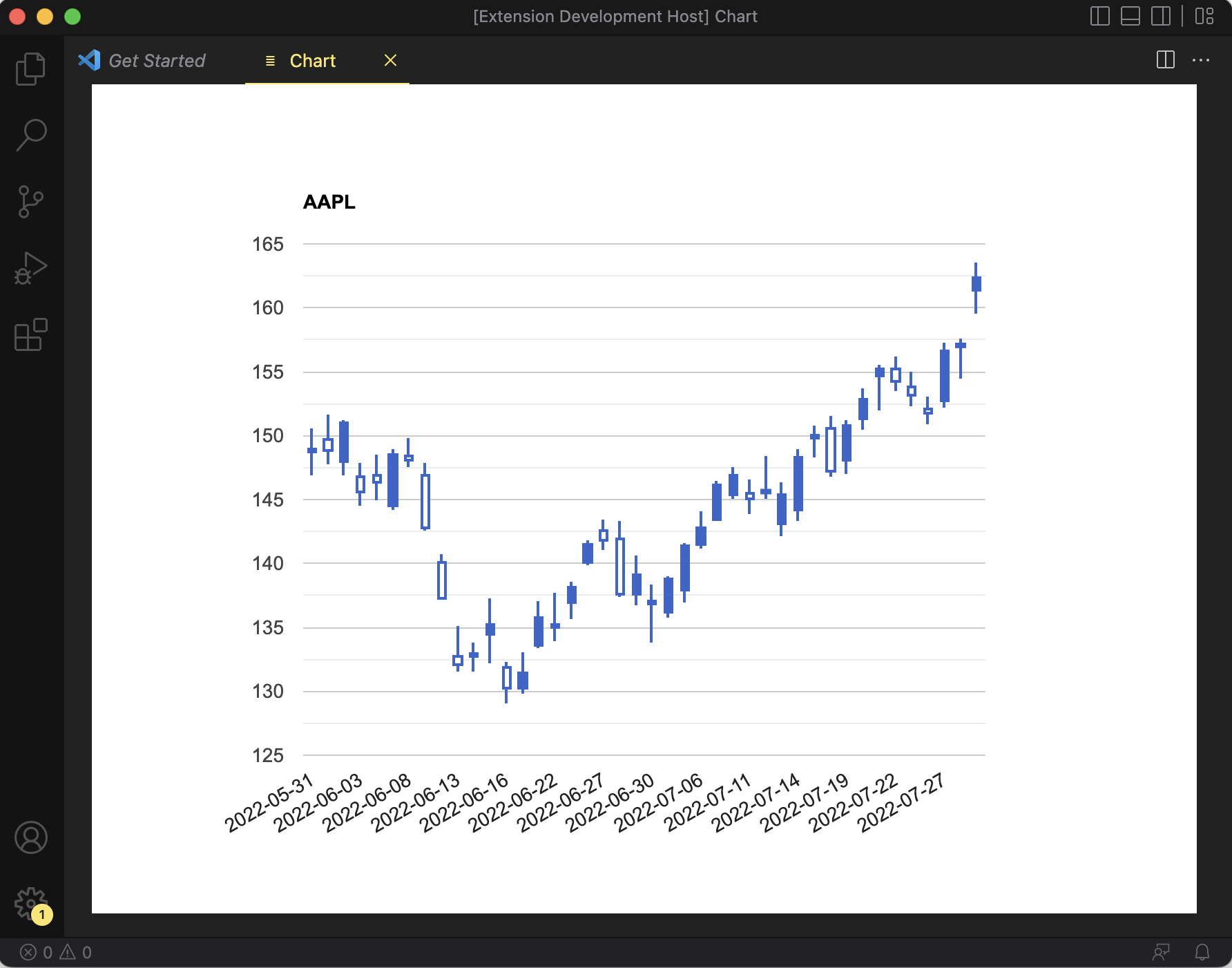Click the 2022-07-27 x-axis date label
Image resolution: width=1232 pixels, height=968 pixels.
(903, 803)
